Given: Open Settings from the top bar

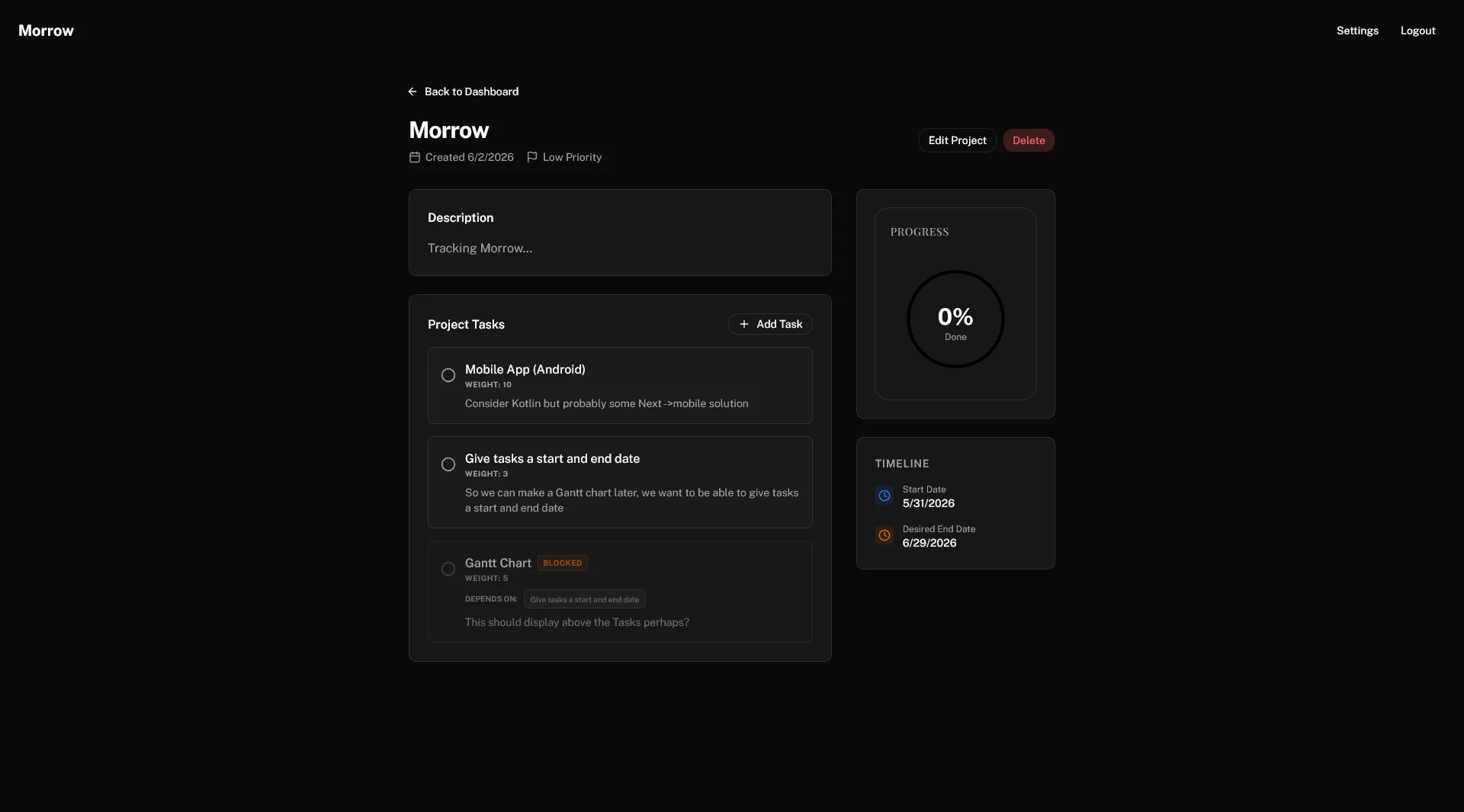Looking at the screenshot, I should tap(1357, 30).
